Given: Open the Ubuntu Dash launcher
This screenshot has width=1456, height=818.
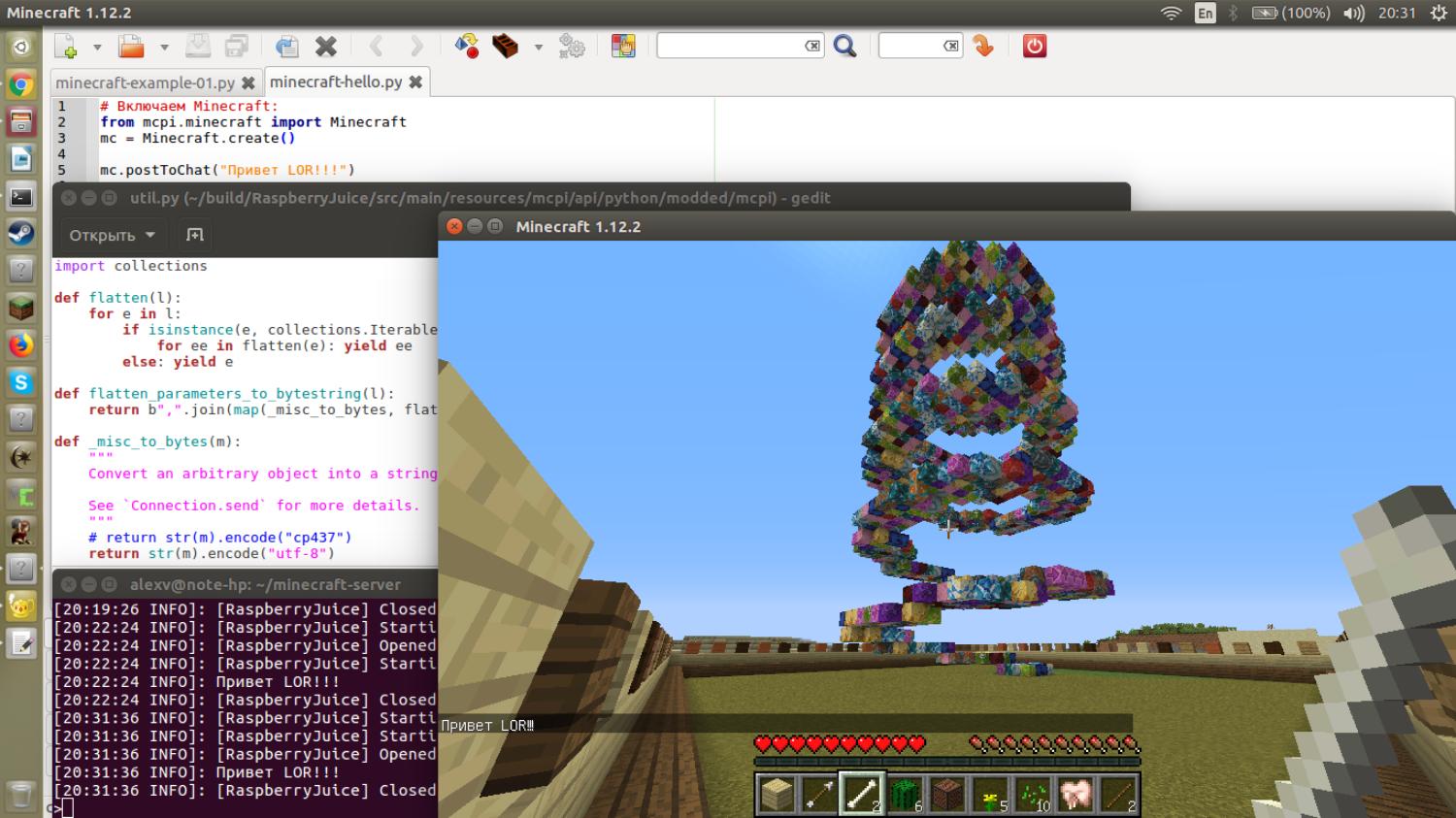Looking at the screenshot, I should click(21, 47).
